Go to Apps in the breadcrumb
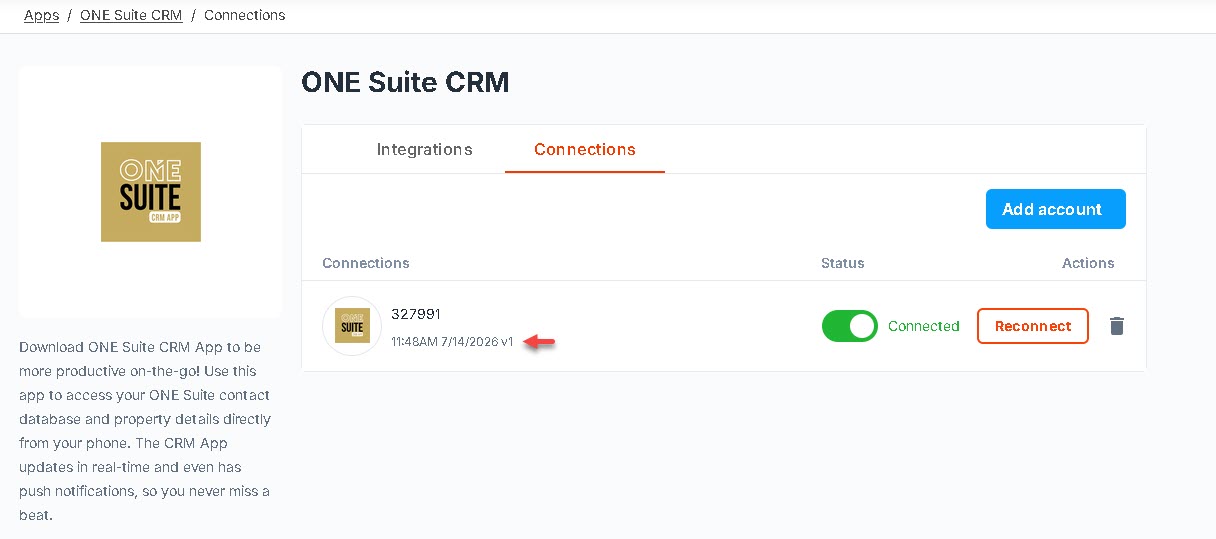1216x539 pixels. [x=41, y=15]
